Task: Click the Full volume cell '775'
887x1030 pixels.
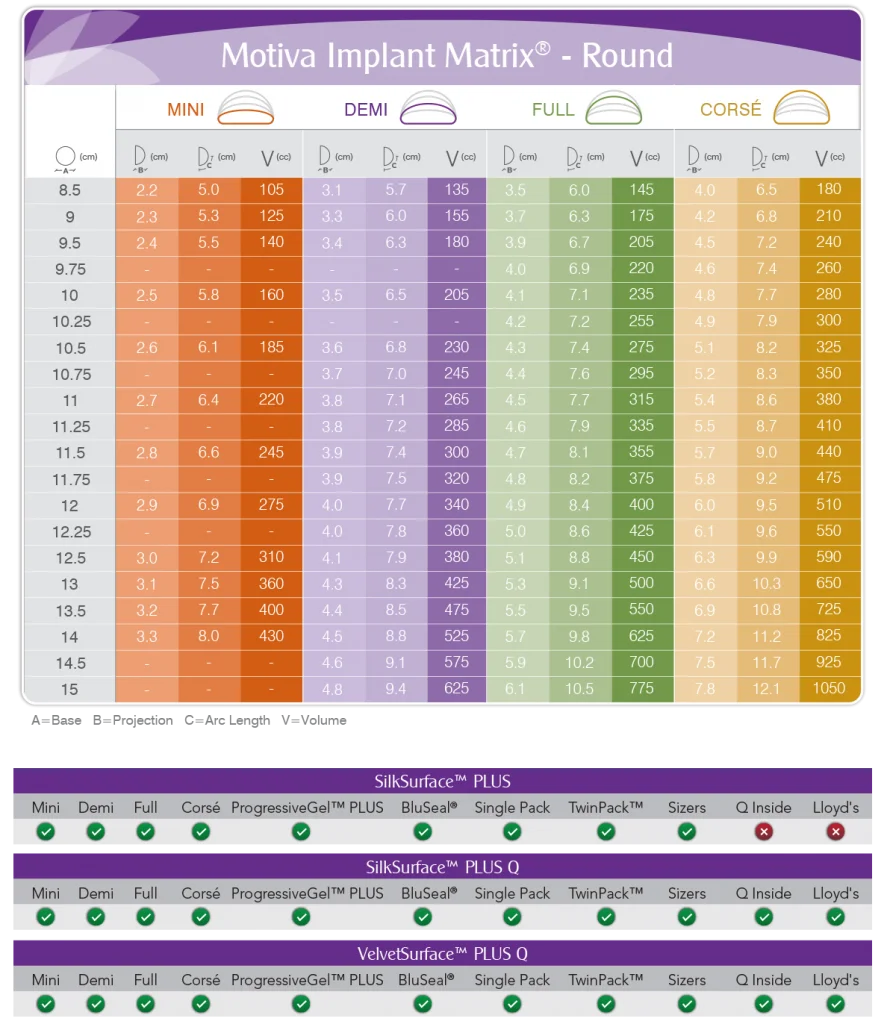Action: pyautogui.click(x=641, y=688)
